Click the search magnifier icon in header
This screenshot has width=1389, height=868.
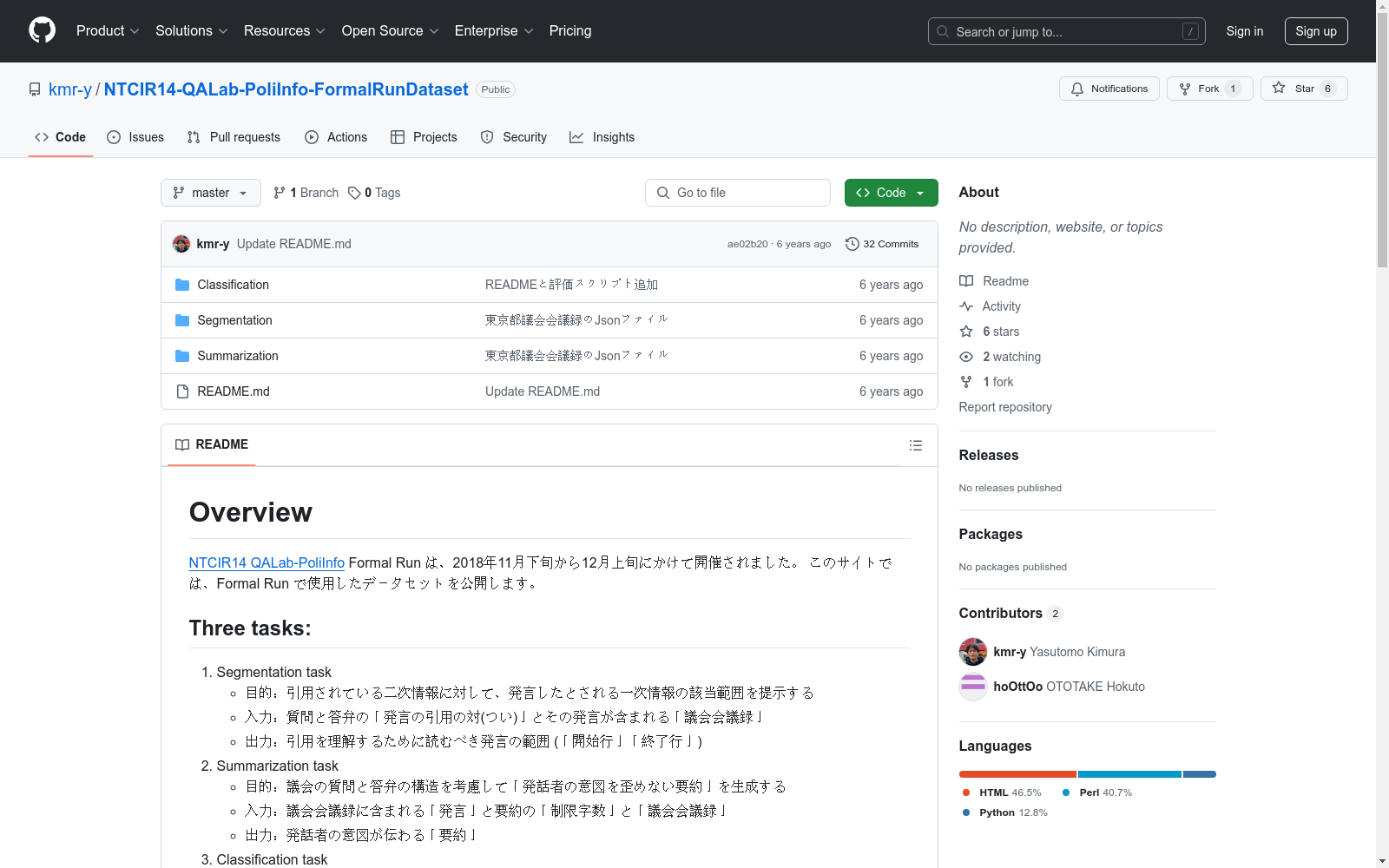[x=943, y=31]
